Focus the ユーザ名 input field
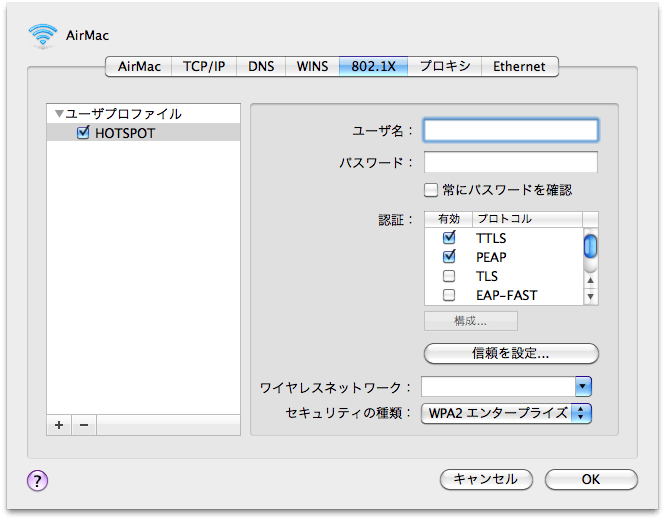This screenshot has width=665, height=520. [511, 130]
